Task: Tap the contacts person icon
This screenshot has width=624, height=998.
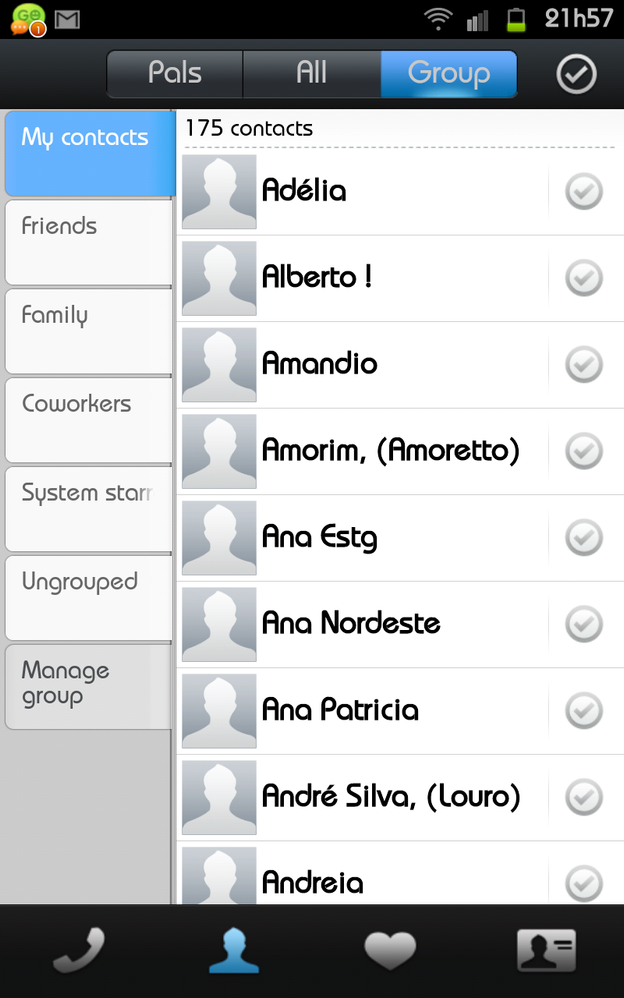Action: [x=234, y=950]
